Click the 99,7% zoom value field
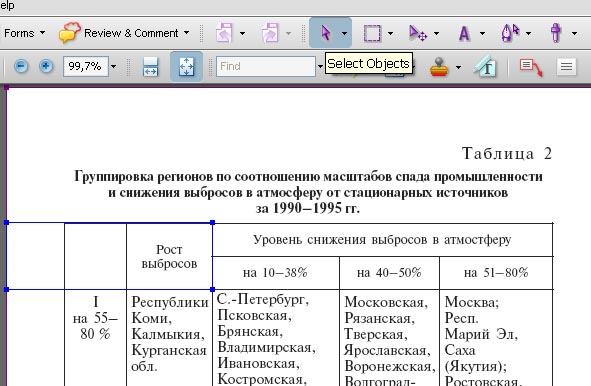 (x=86, y=66)
